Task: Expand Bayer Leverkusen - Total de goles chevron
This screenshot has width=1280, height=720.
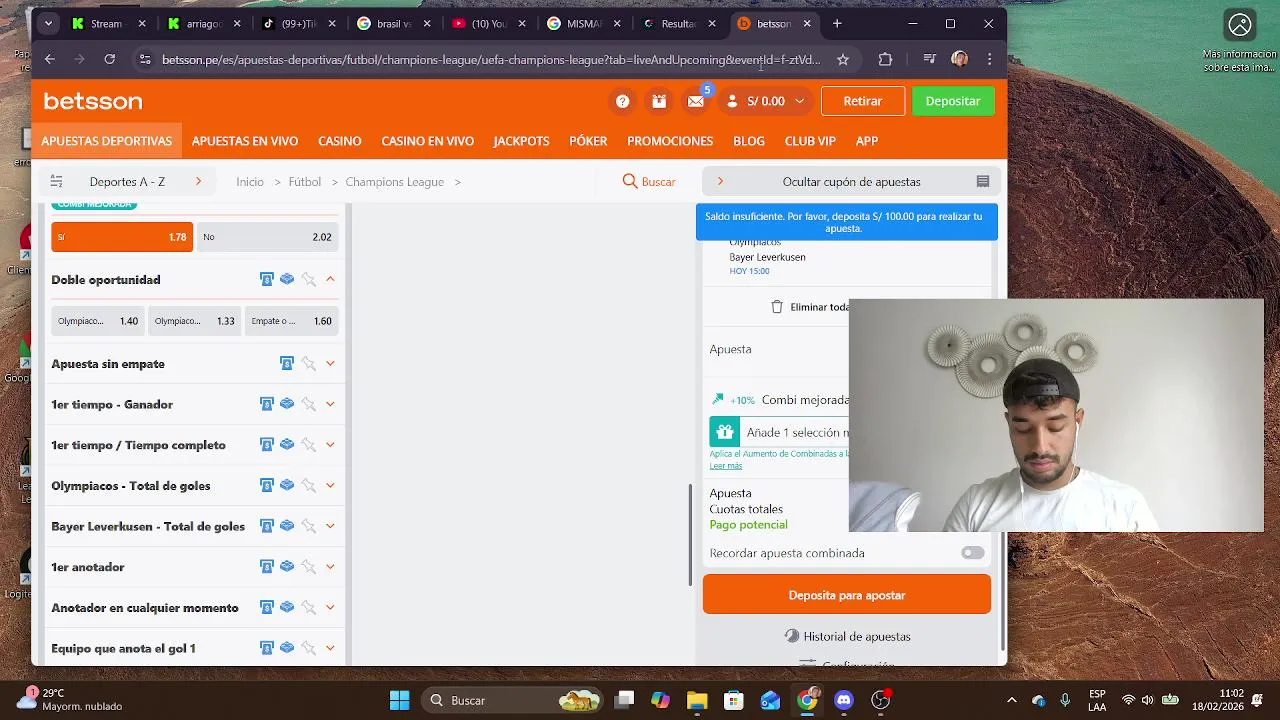Action: pos(330,526)
